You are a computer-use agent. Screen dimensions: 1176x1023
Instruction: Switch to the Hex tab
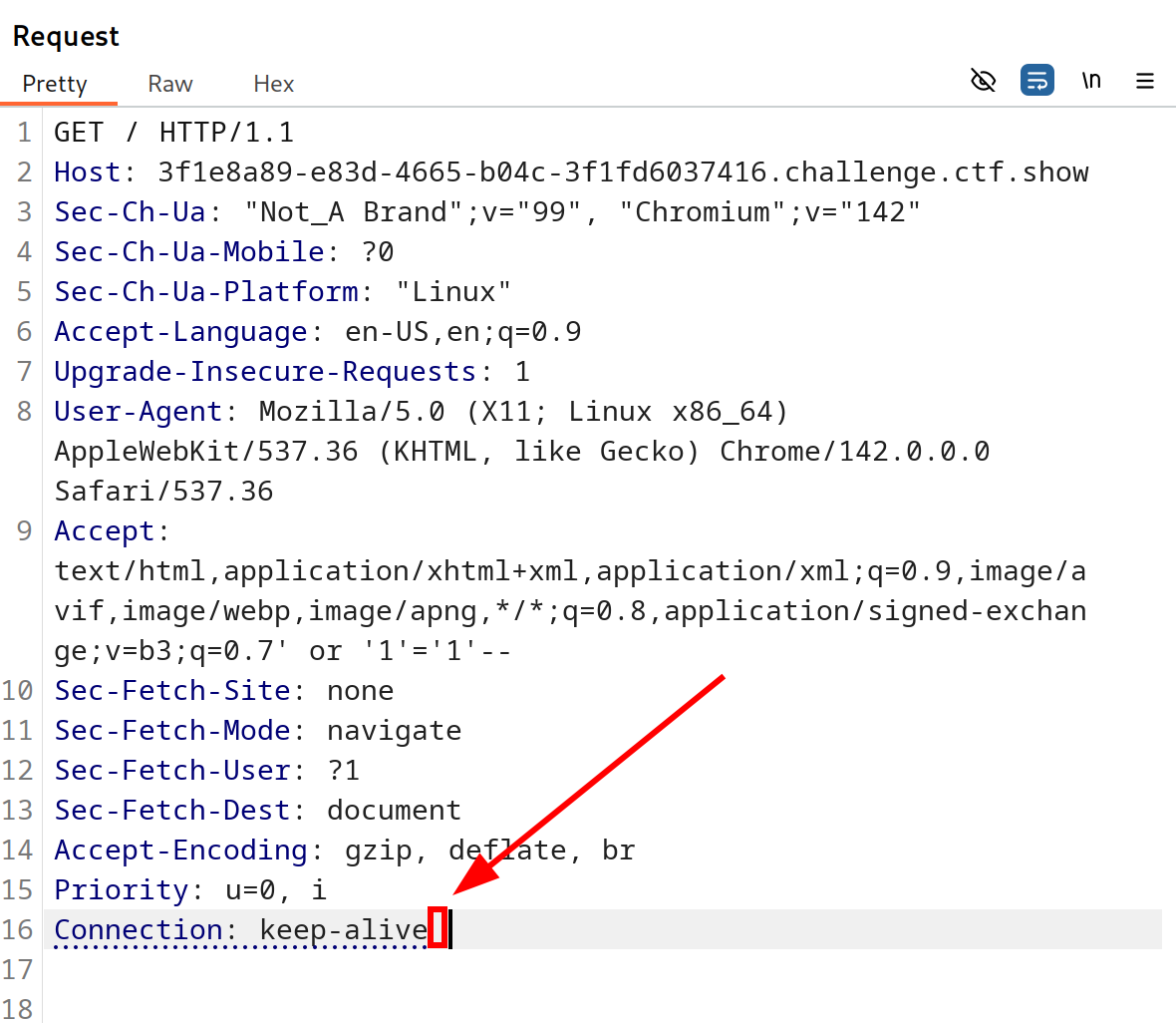[273, 85]
